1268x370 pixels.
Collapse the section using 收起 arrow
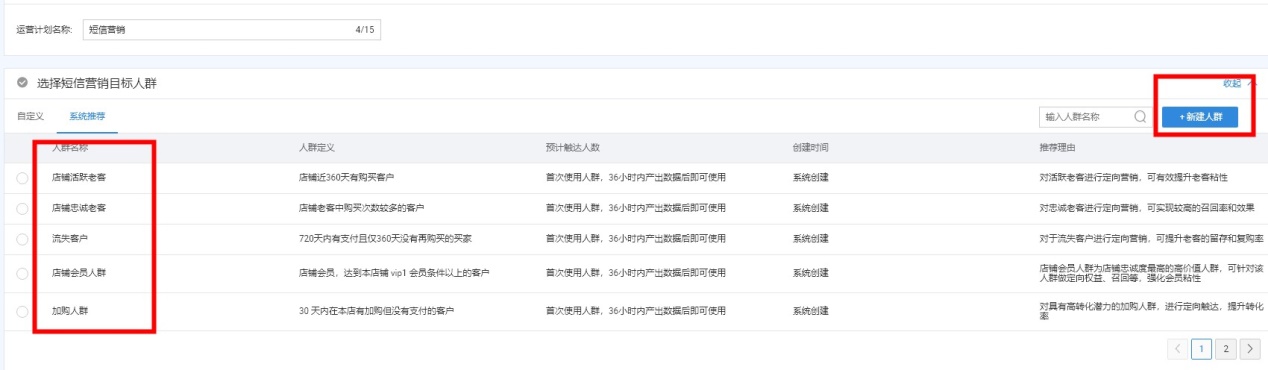click(x=1251, y=83)
